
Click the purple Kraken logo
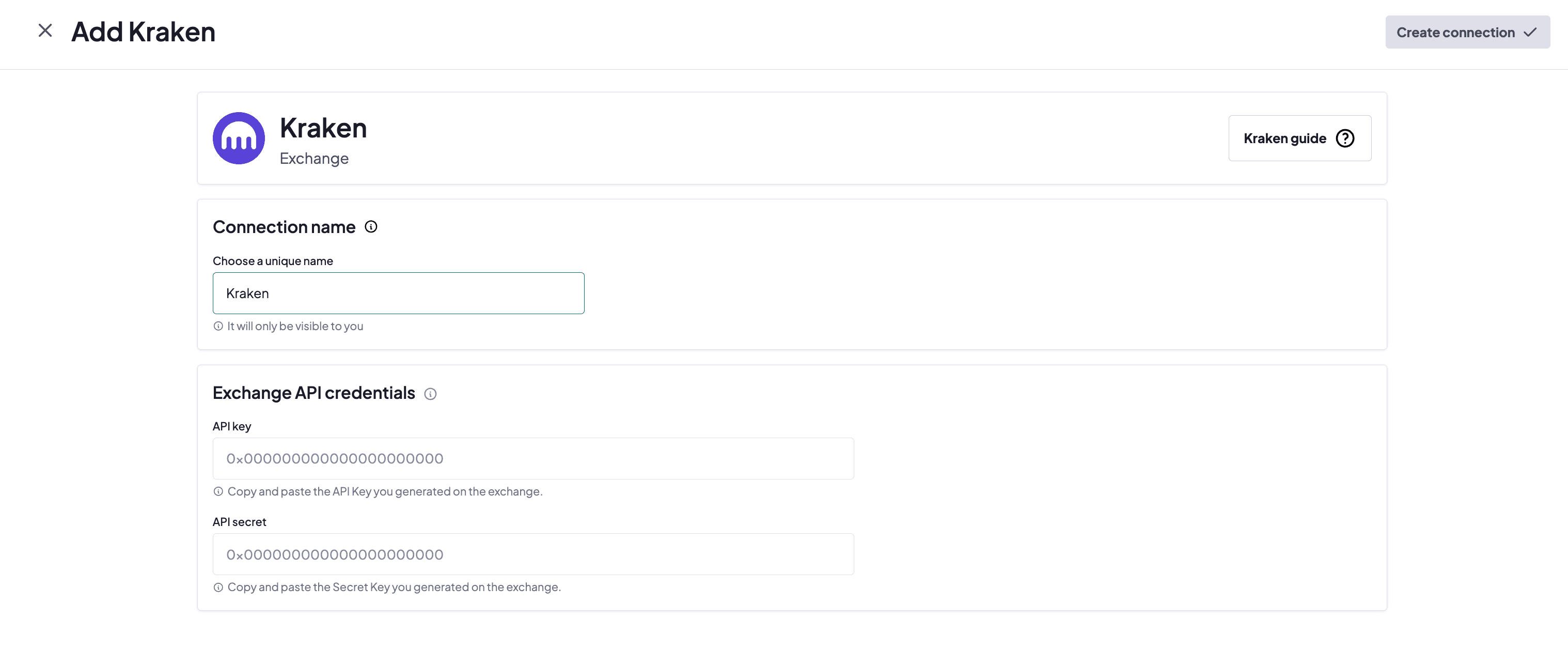239,138
